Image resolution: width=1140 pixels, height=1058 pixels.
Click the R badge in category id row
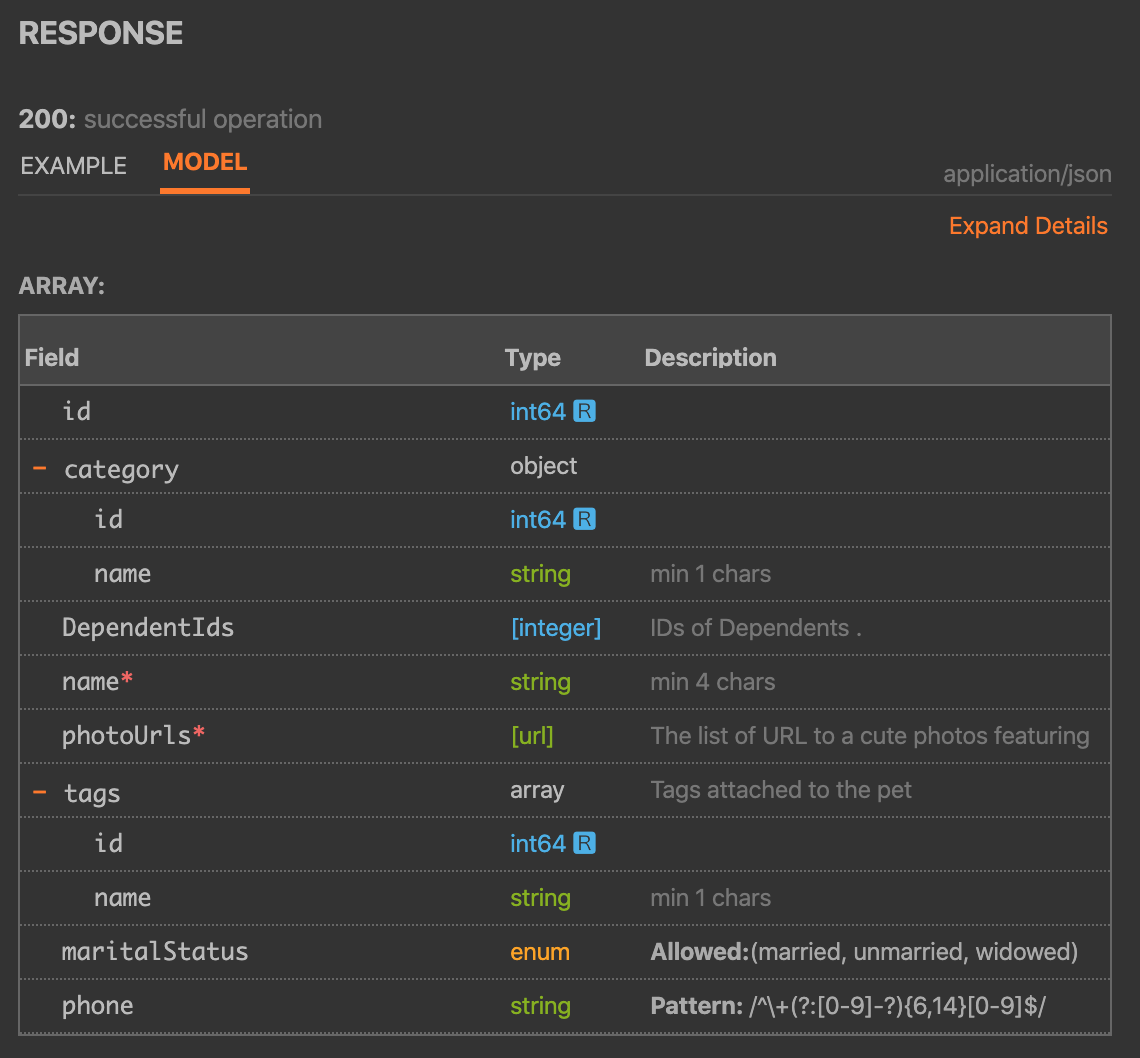click(x=585, y=519)
